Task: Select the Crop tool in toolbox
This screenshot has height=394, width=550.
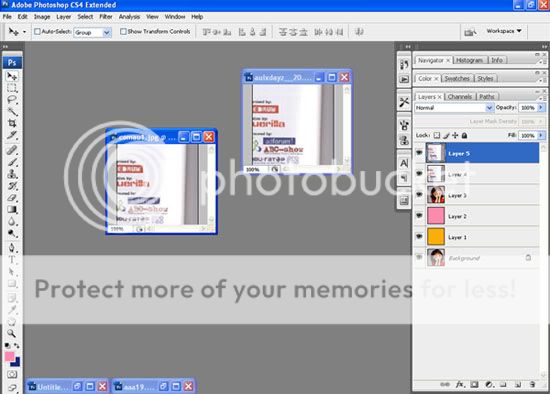Action: tap(12, 123)
